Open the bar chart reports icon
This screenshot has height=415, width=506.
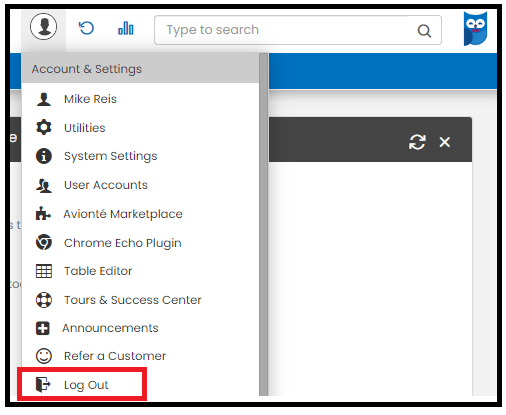[126, 28]
